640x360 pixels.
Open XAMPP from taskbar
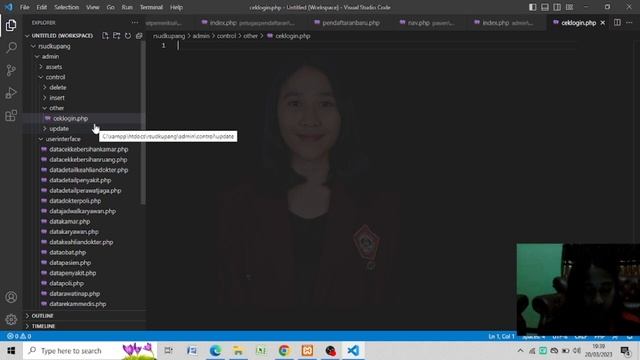point(307,351)
